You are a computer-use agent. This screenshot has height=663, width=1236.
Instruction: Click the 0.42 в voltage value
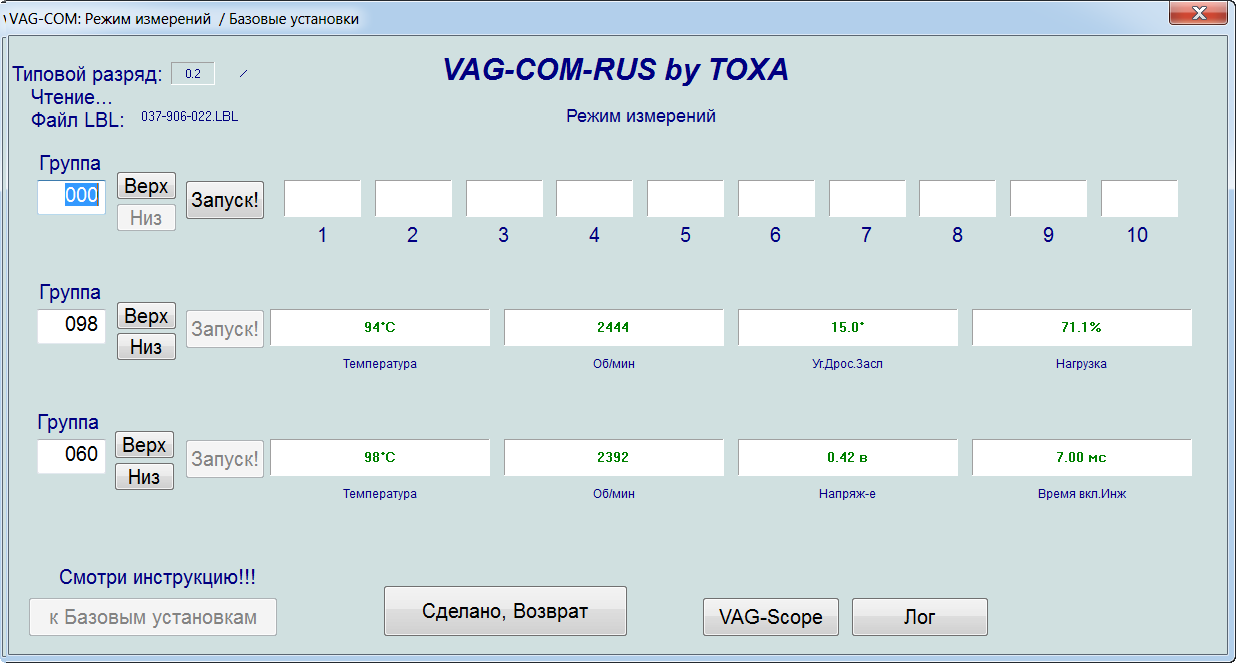pos(848,458)
